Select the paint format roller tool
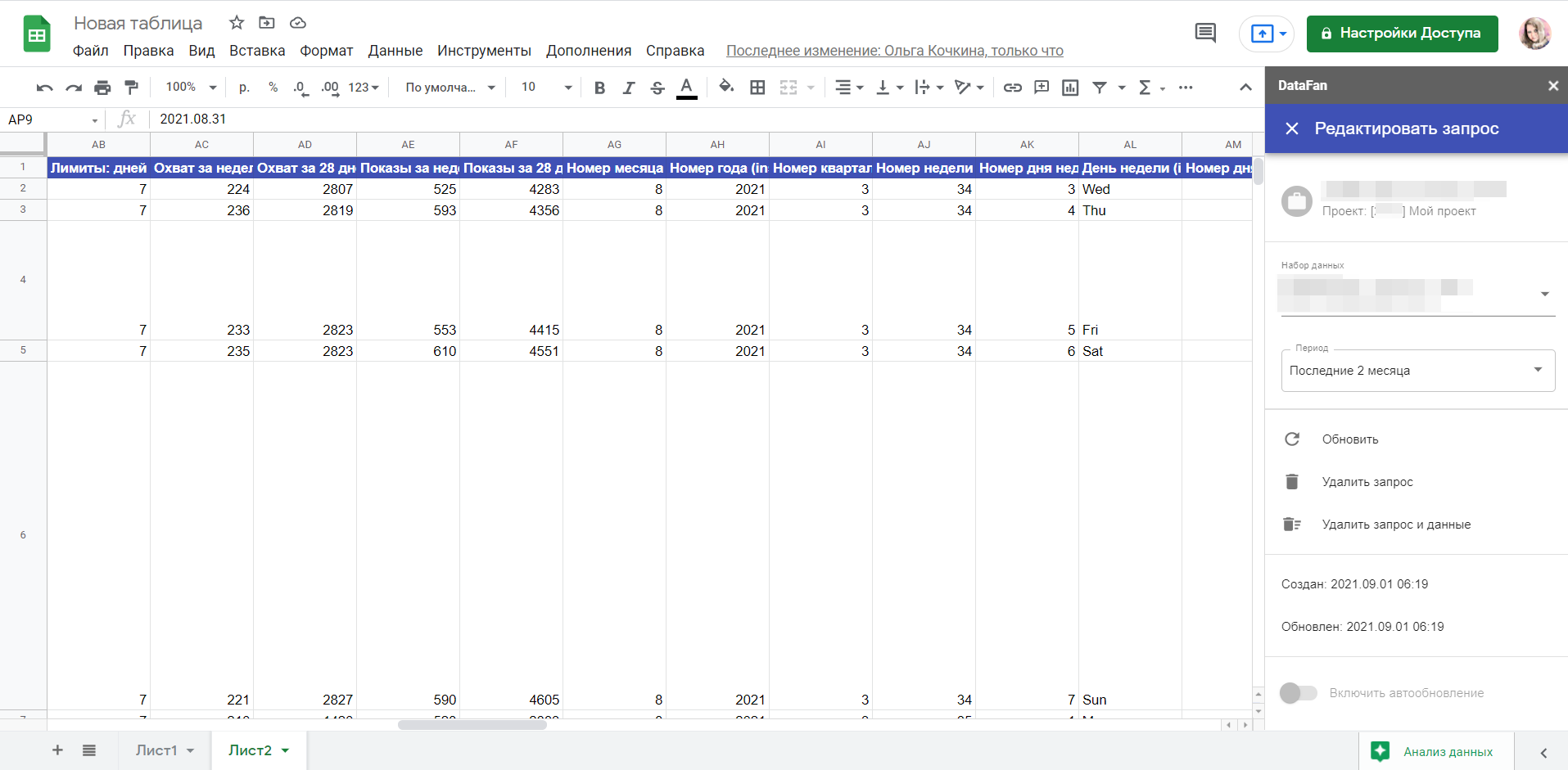The width and height of the screenshot is (1568, 770). pos(131,88)
